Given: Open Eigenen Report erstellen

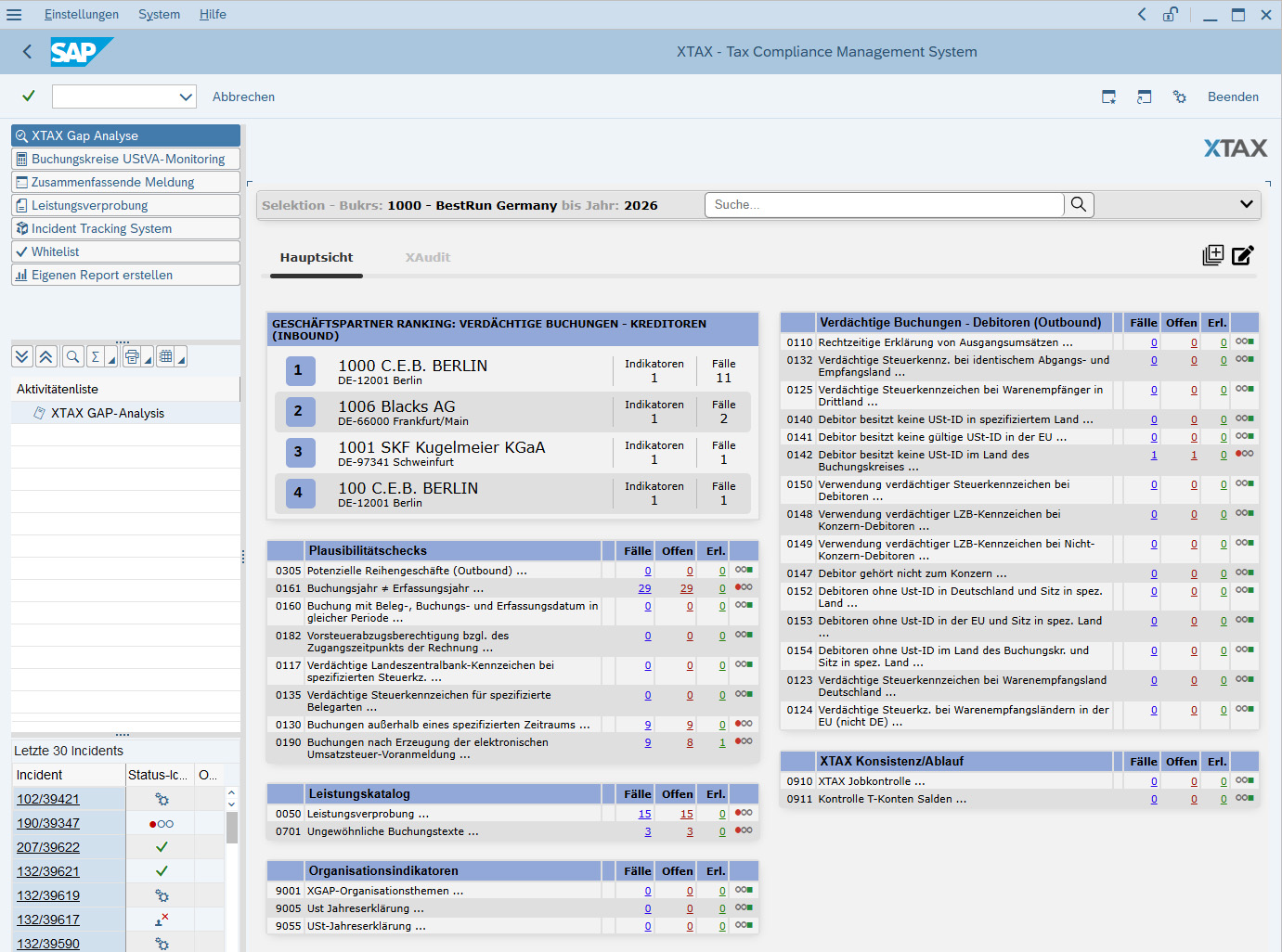Looking at the screenshot, I should tap(125, 275).
